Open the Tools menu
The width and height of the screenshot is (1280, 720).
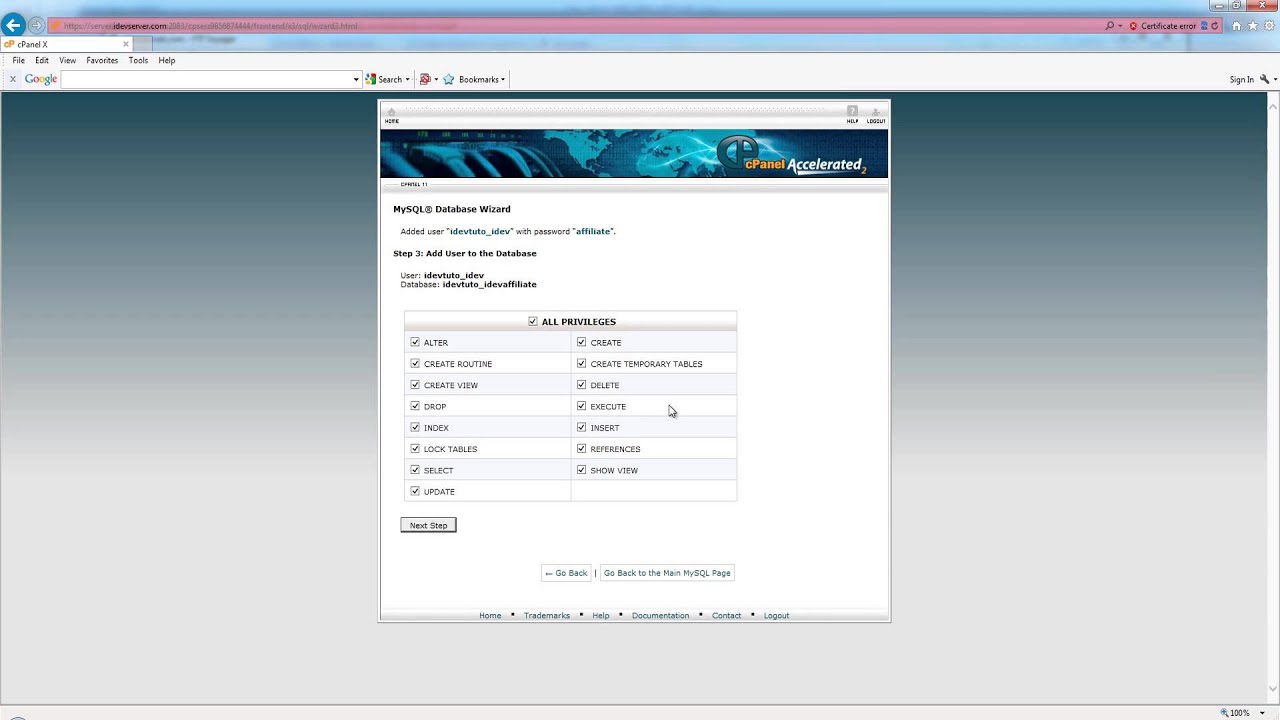pos(138,60)
